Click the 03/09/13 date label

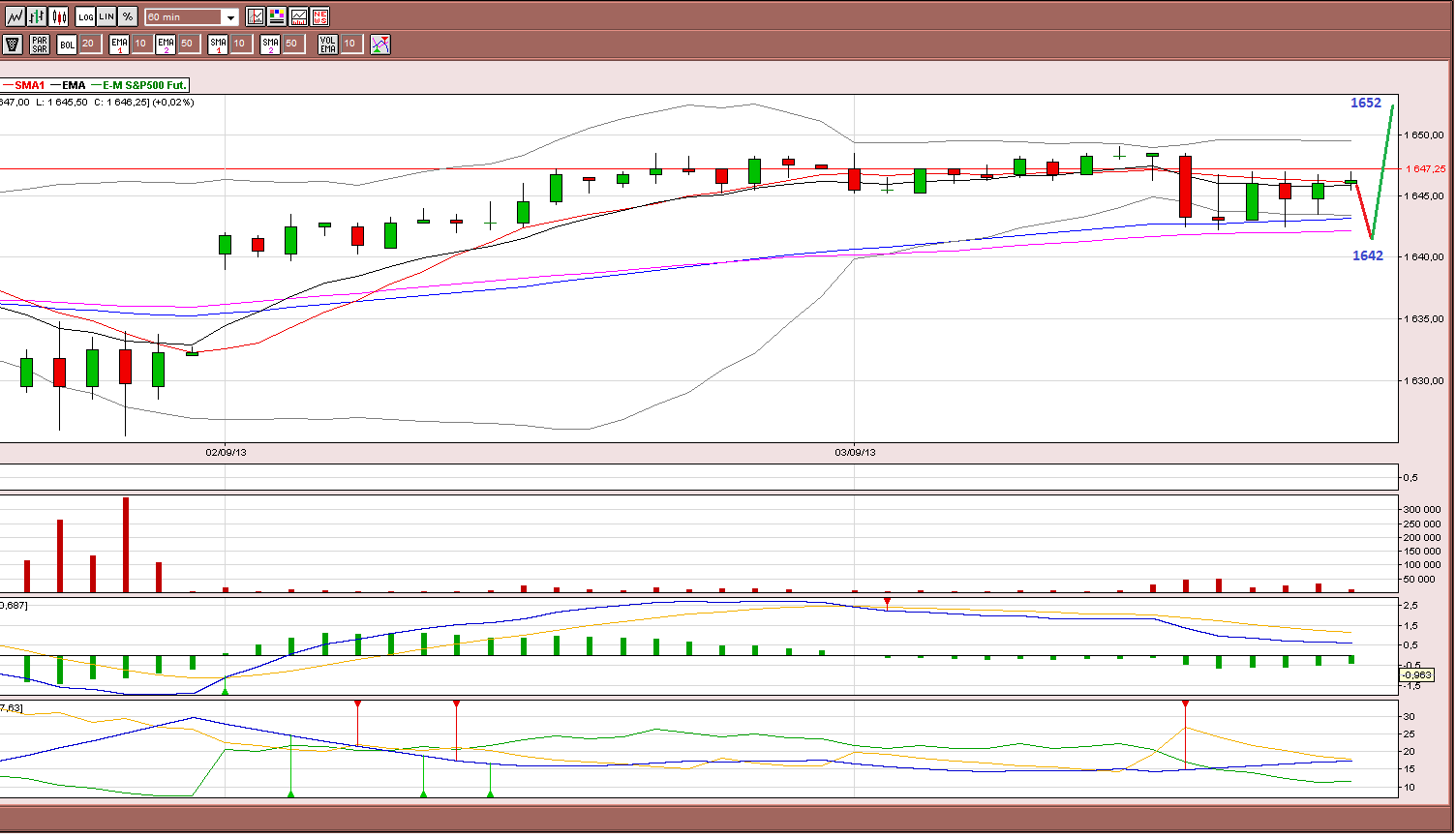point(855,452)
